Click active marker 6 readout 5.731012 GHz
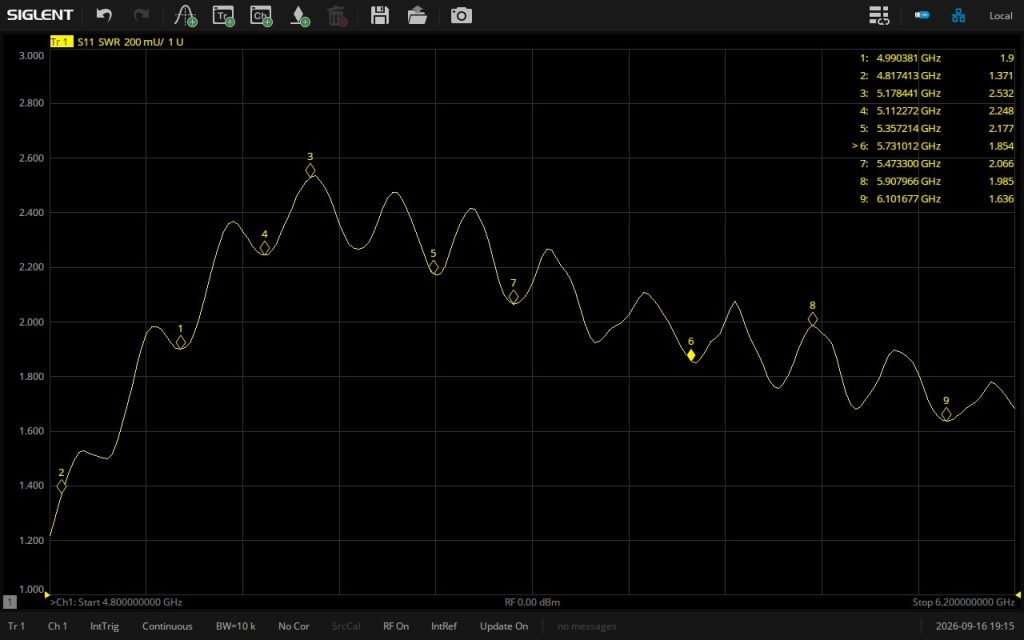The width and height of the screenshot is (1024, 640). (908, 146)
